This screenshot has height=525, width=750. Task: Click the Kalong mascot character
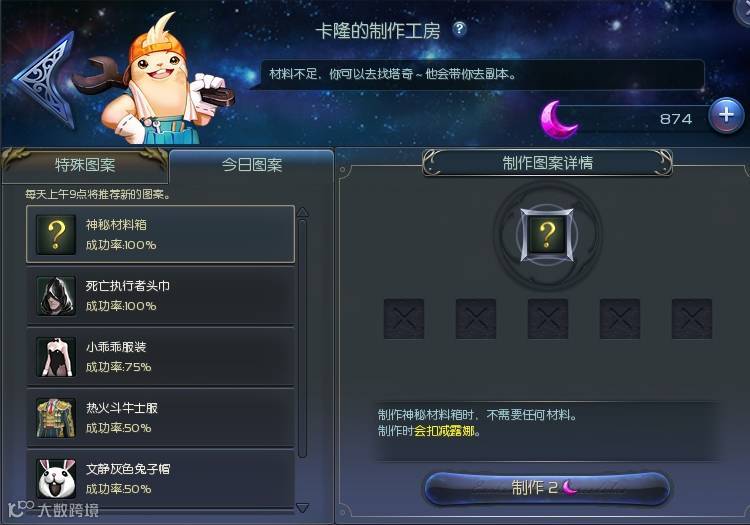(155, 81)
